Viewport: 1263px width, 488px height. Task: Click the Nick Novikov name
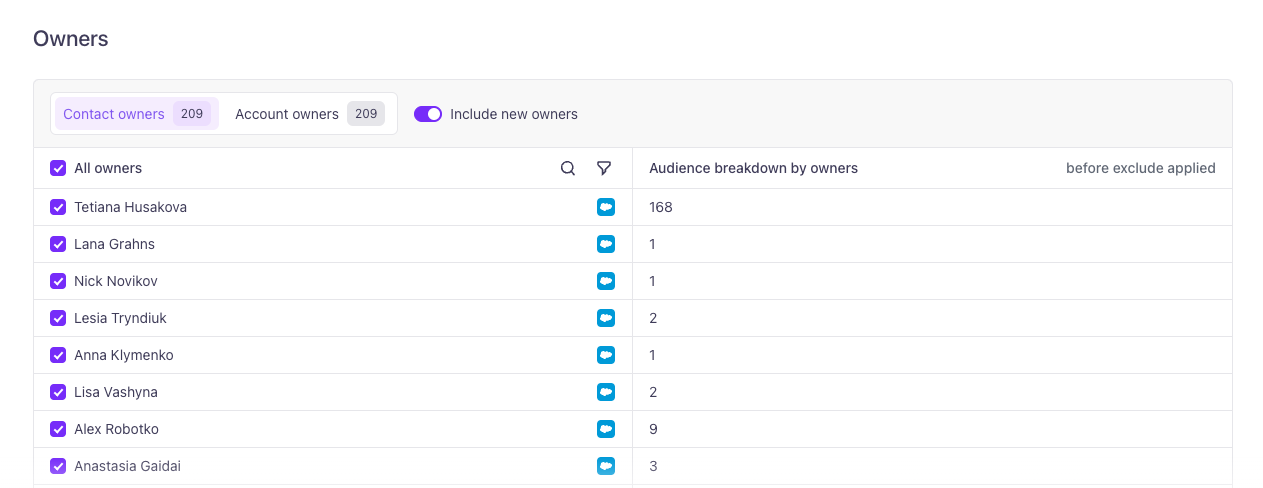[116, 281]
